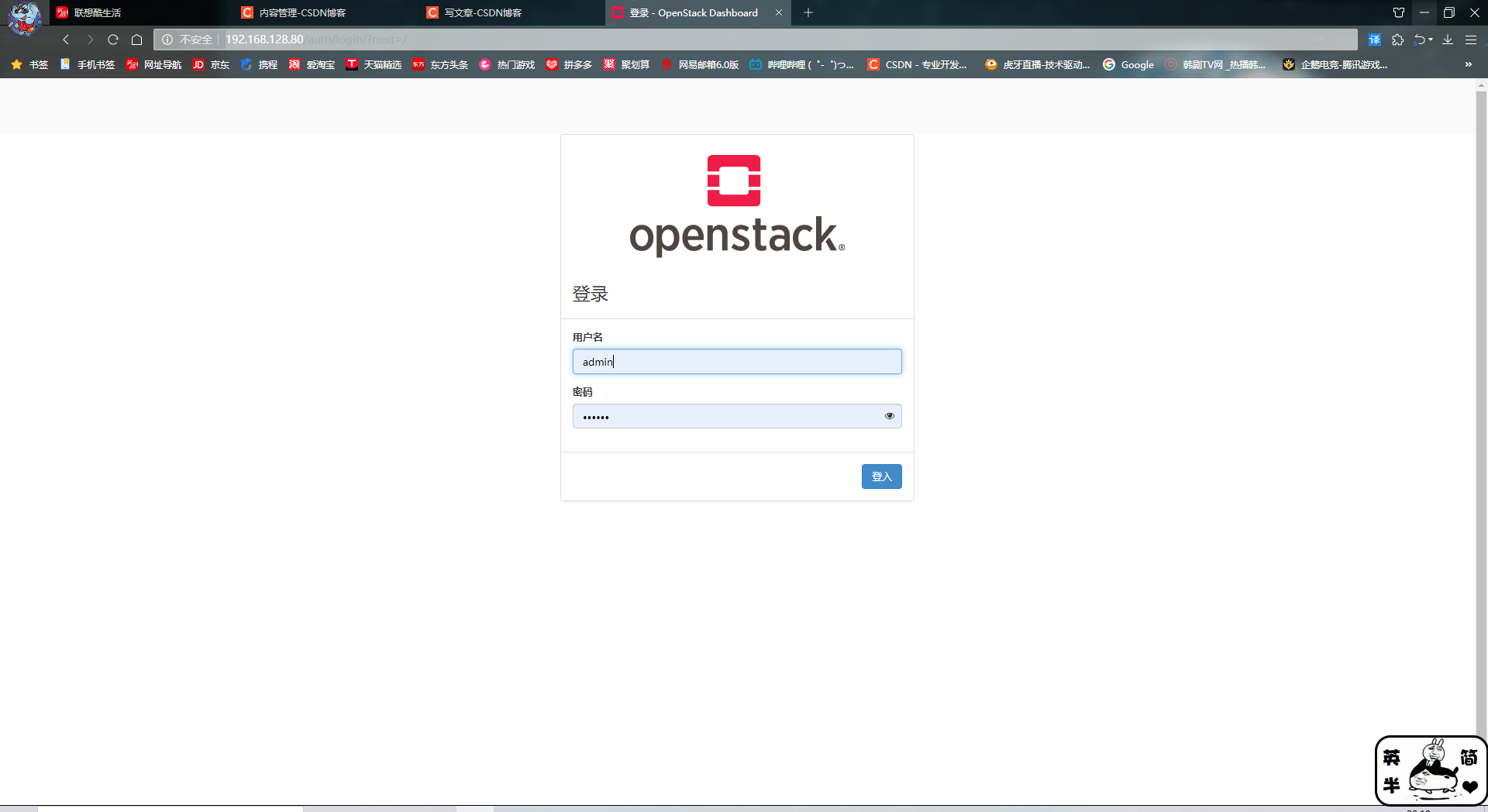Click inside the admin username field
This screenshot has width=1488, height=812.
coord(736,361)
